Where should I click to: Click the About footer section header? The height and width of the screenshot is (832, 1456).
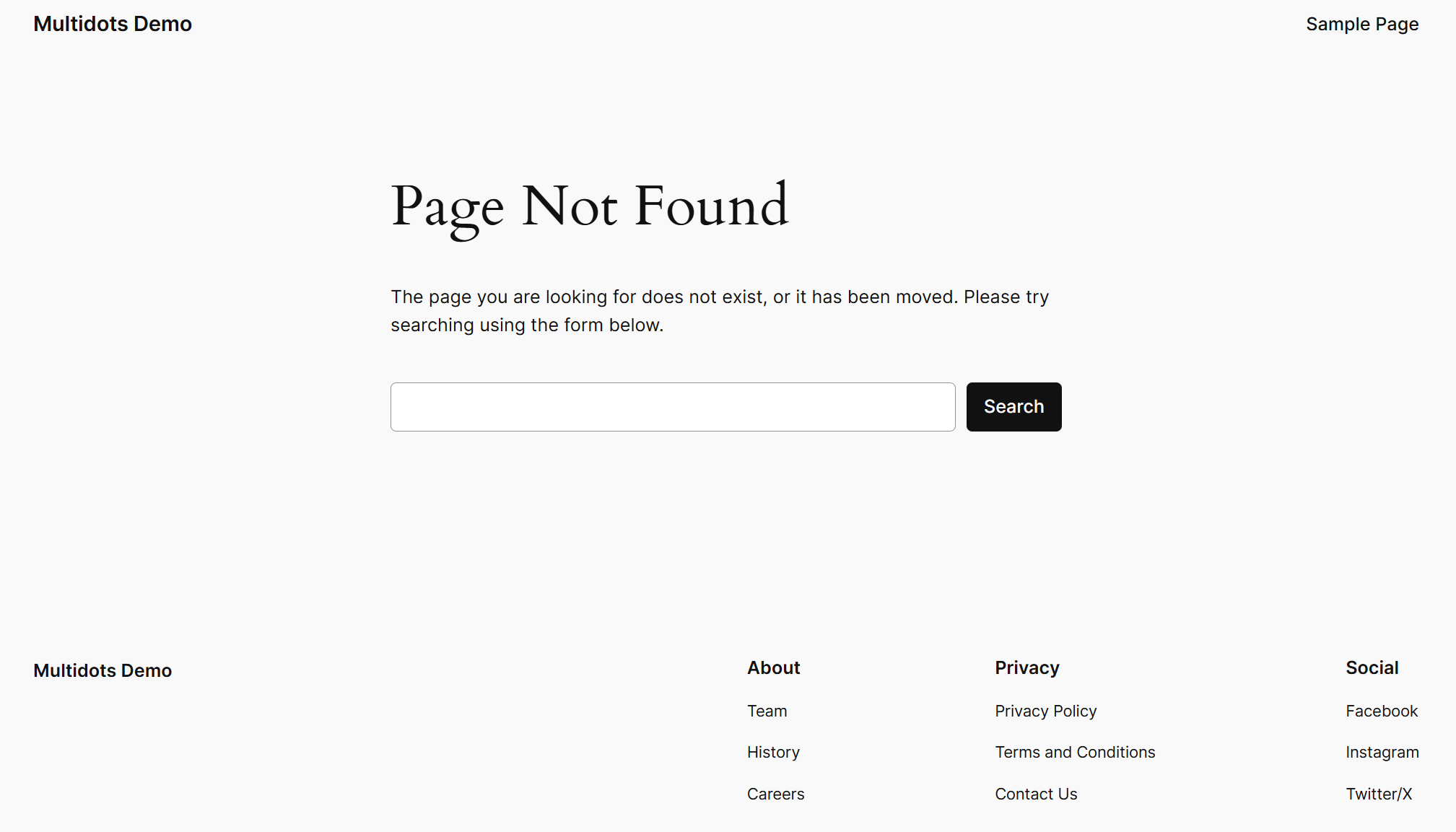(774, 668)
